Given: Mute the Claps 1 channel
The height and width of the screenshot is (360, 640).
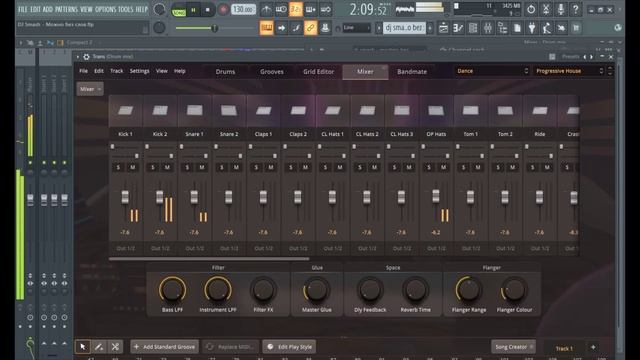Looking at the screenshot, I should point(271,167).
